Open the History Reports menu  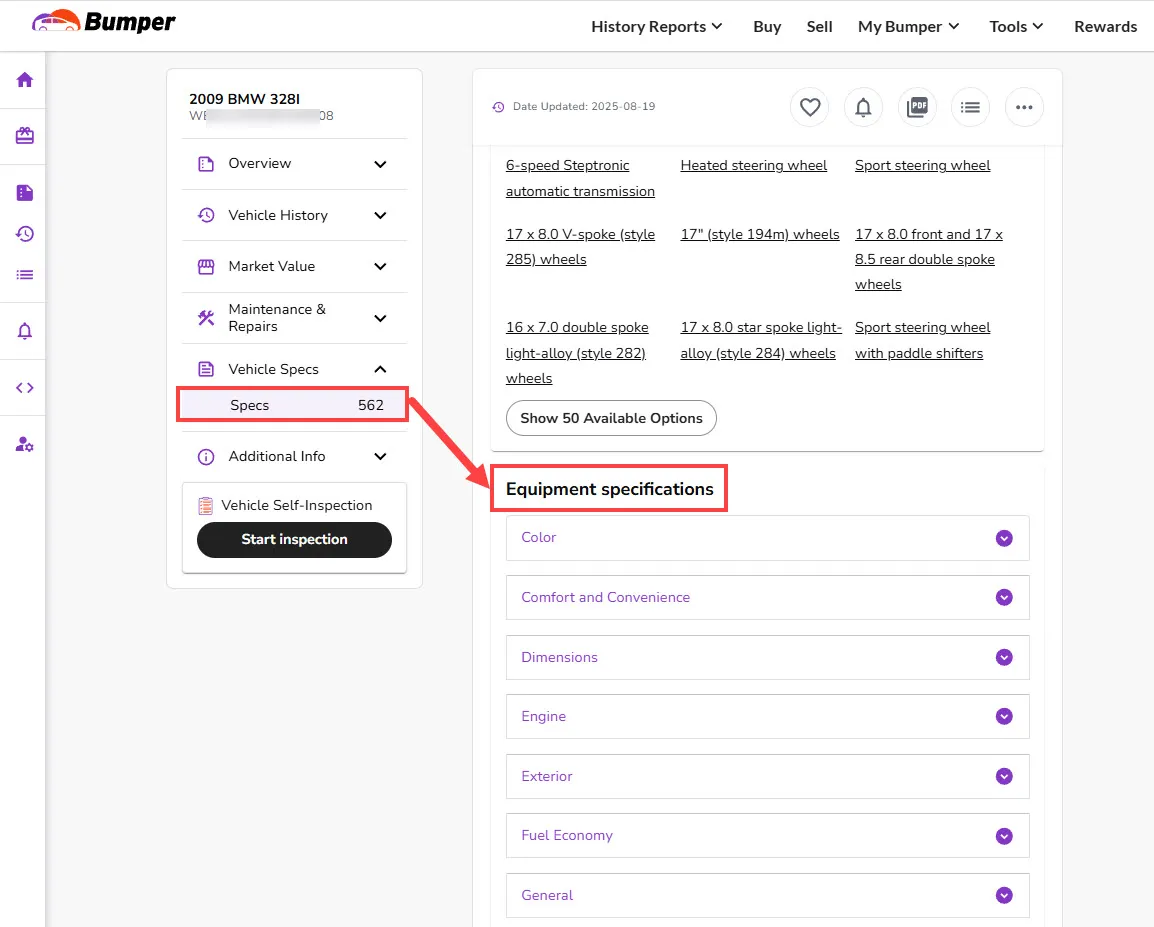click(x=655, y=26)
